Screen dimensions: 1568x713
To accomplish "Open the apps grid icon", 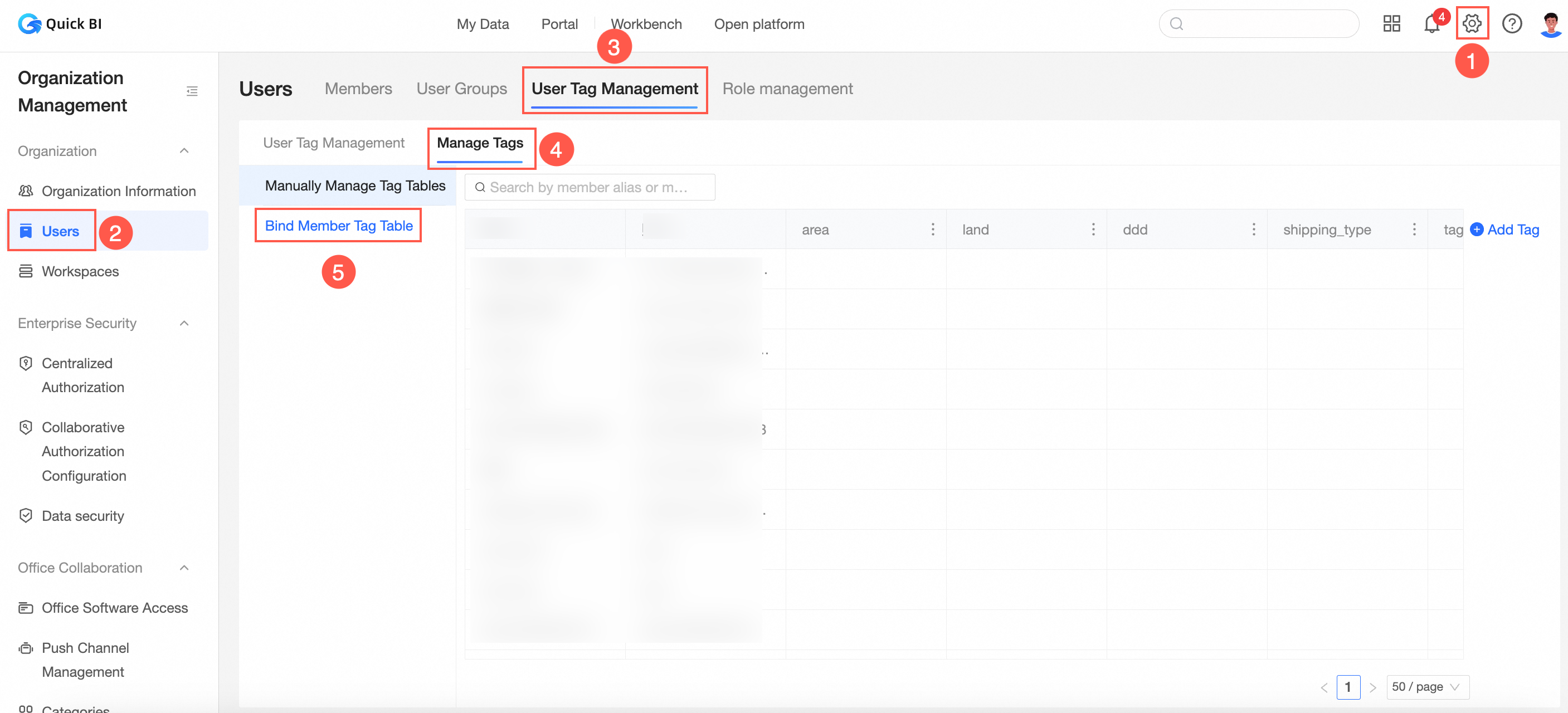I will 1391,24.
